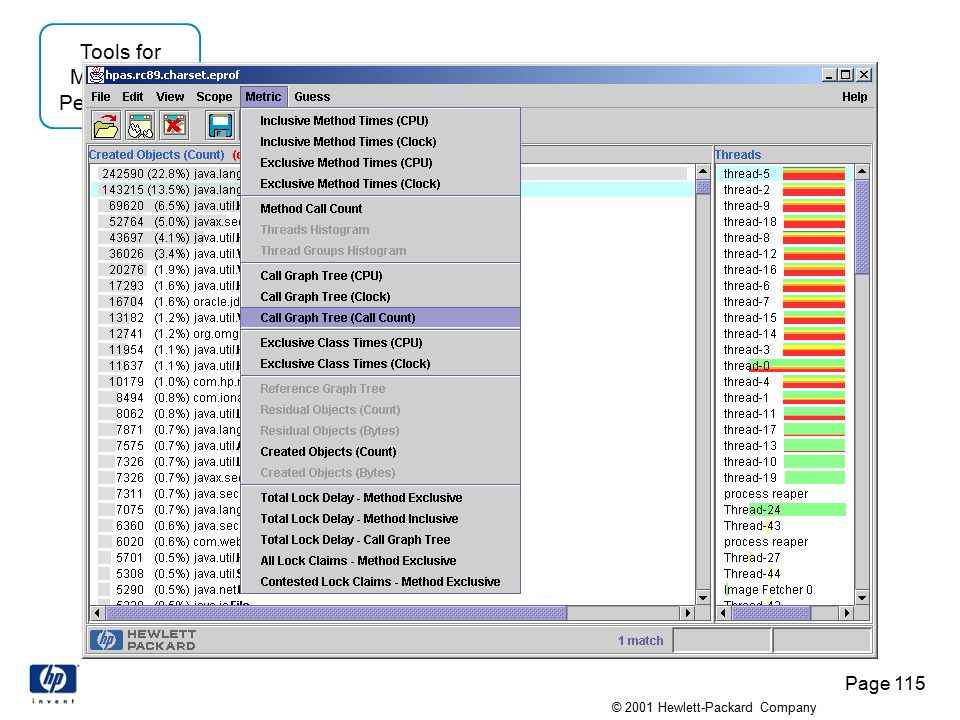Click the Threads vertical scrollbar thumb
Viewport: 960px width, 720px height.
[862, 227]
